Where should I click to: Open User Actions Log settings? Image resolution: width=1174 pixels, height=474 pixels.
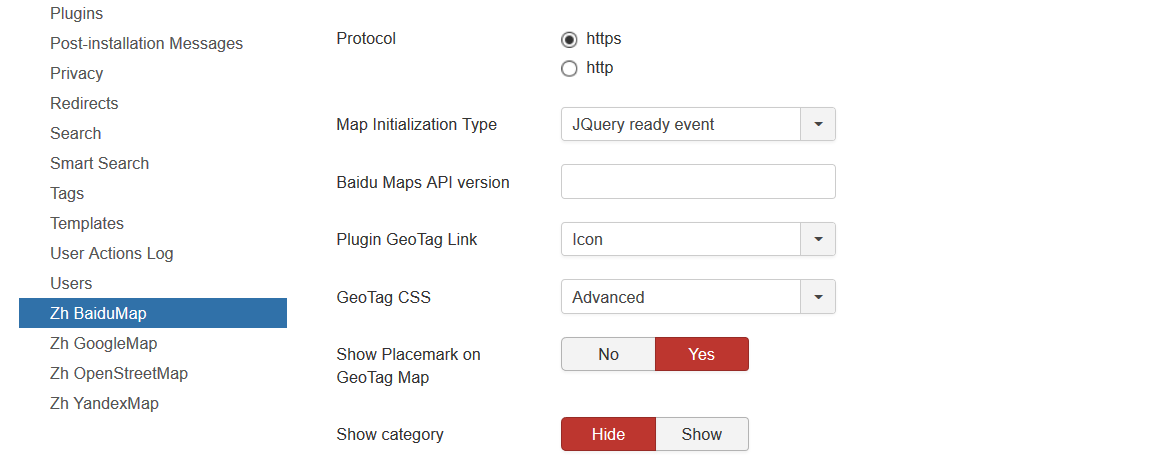(111, 254)
